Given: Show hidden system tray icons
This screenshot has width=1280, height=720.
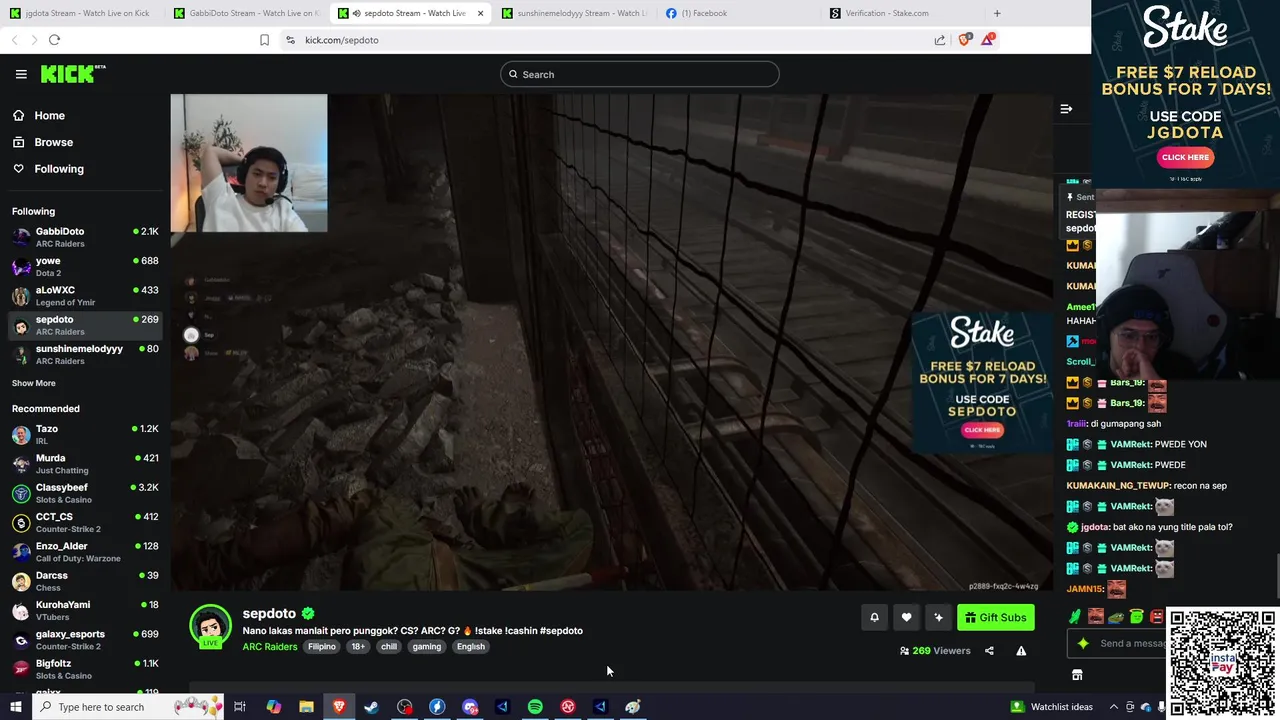Looking at the screenshot, I should 1114,707.
